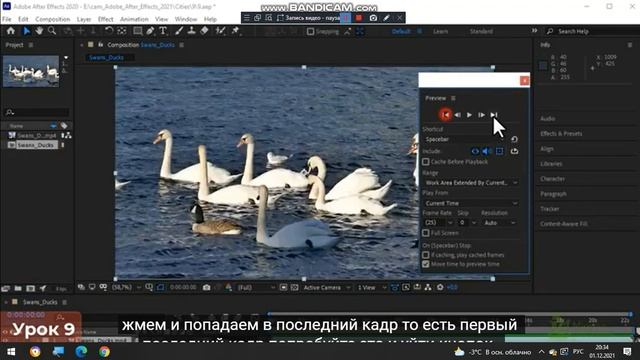
Task: Switch to the Standard workspace
Action: tap(481, 31)
